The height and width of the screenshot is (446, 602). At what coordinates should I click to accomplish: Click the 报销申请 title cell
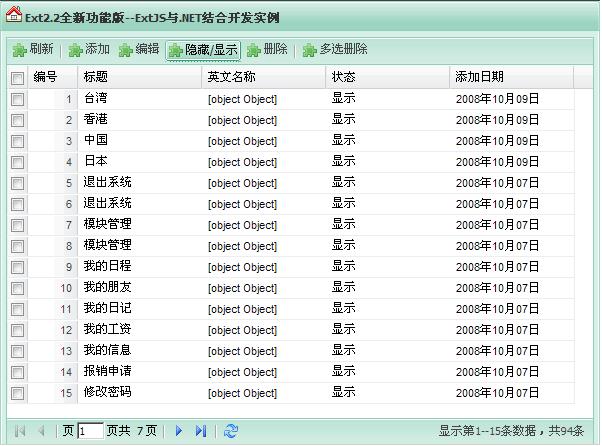[139, 372]
